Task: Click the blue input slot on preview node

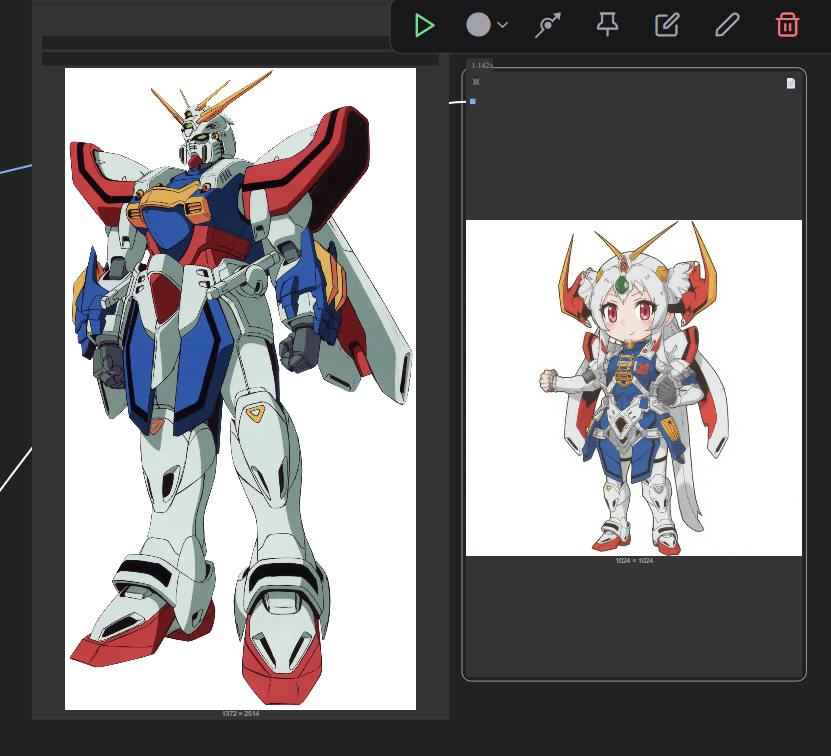Action: tap(473, 101)
